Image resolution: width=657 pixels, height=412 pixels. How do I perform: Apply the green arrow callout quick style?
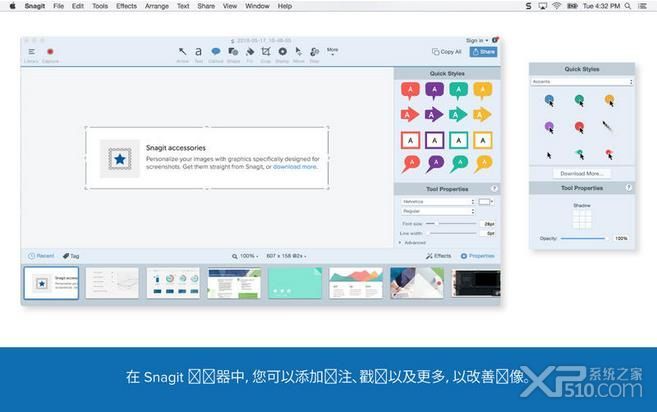click(x=458, y=114)
